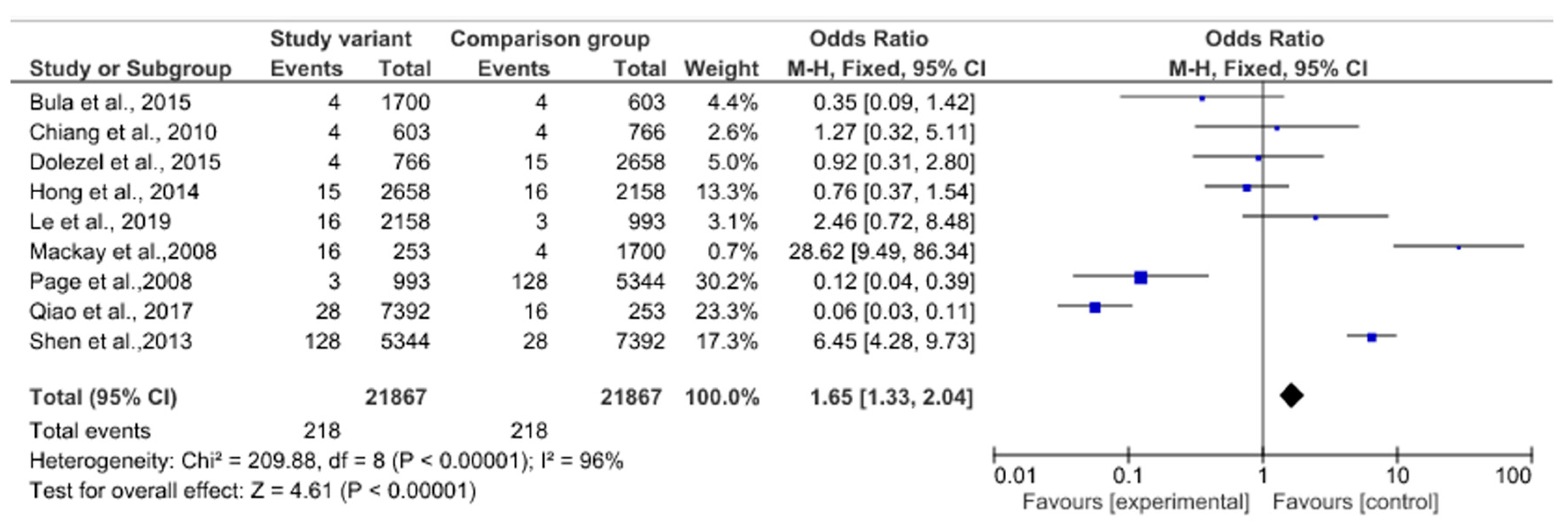Screen dimensions: 1568x529
Task: Click the study label 'Chiang et al., 2010'
Action: tap(123, 132)
